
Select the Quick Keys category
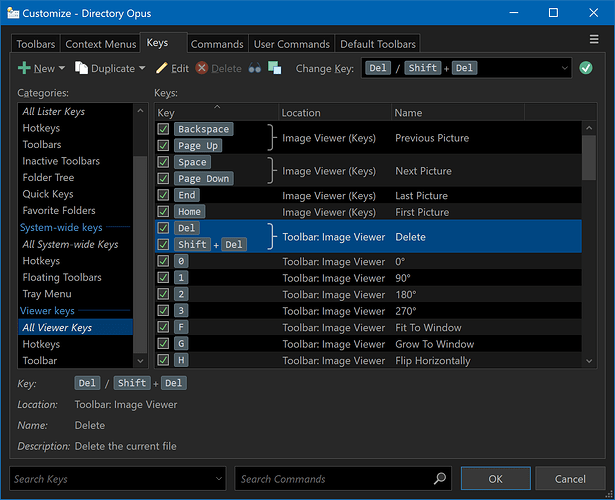coord(75,194)
